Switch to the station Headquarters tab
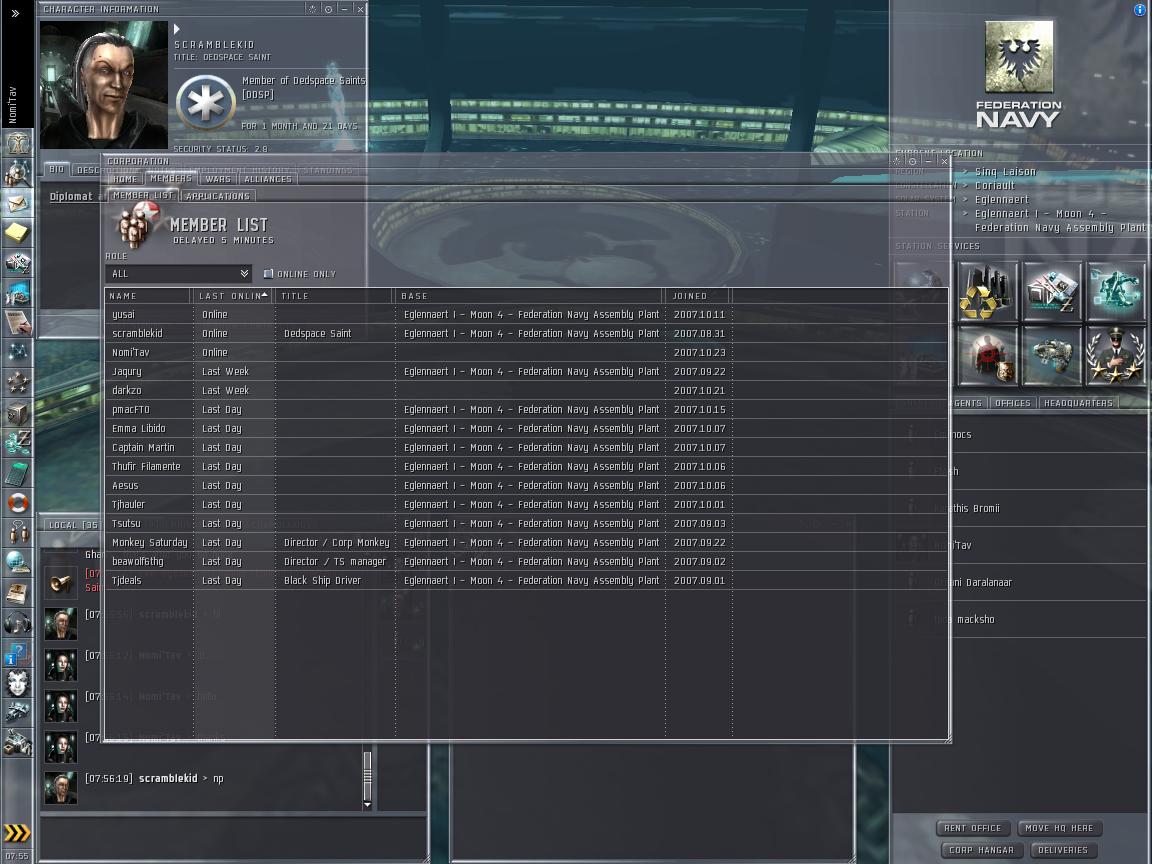This screenshot has height=864, width=1152. (1079, 403)
